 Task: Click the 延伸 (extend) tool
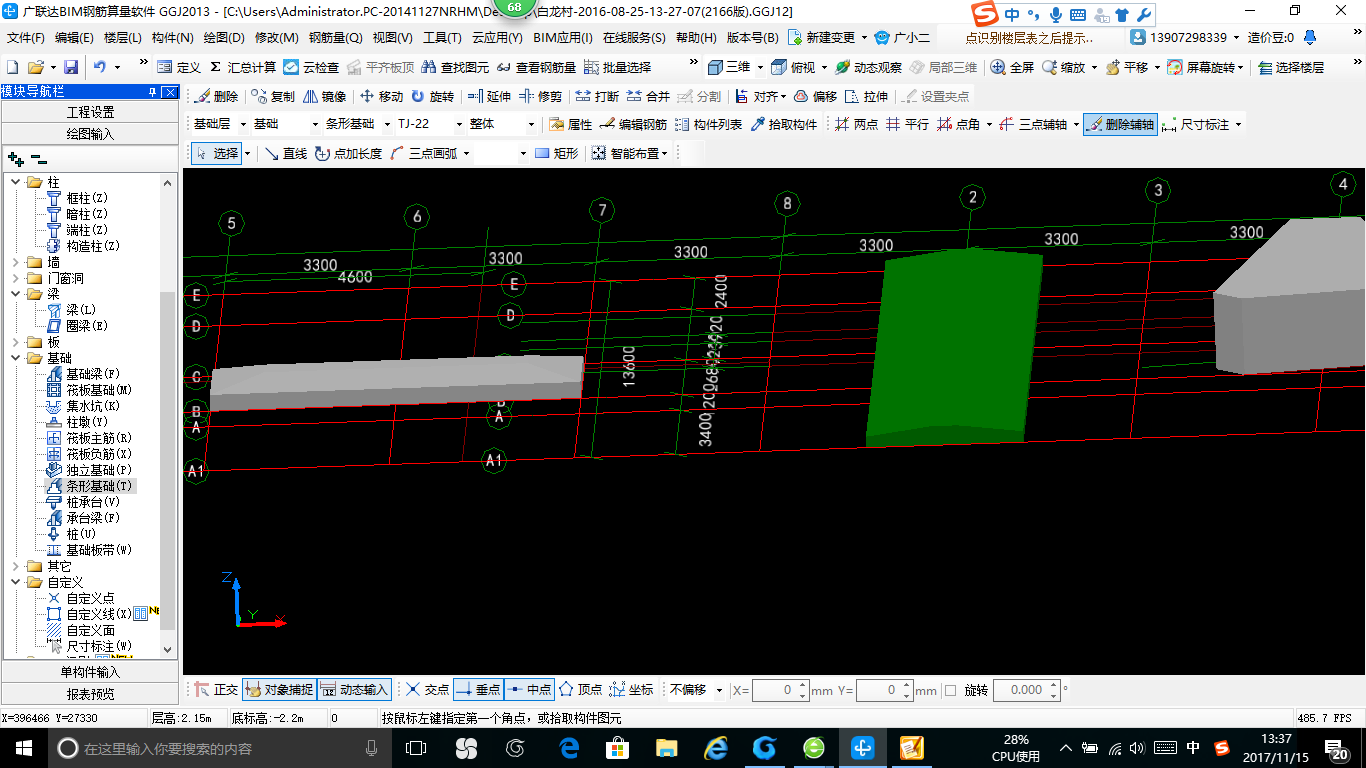(489, 97)
